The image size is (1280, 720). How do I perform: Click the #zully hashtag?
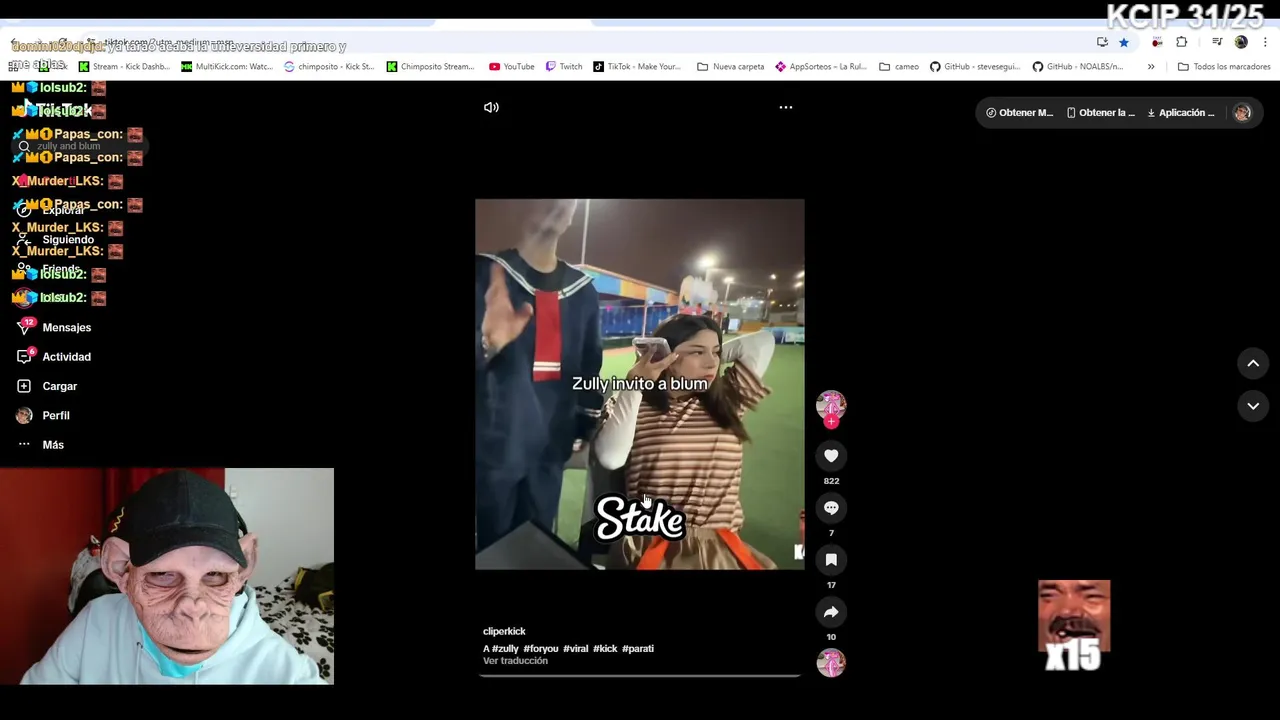click(x=505, y=649)
